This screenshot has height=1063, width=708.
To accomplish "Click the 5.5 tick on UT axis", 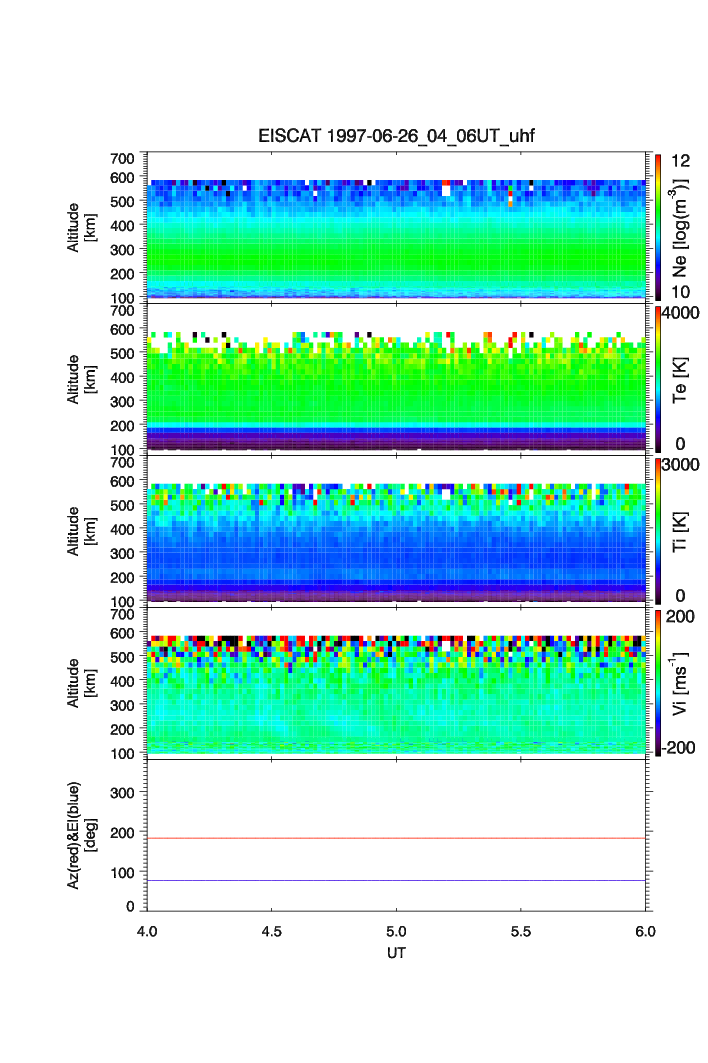I will (521, 931).
